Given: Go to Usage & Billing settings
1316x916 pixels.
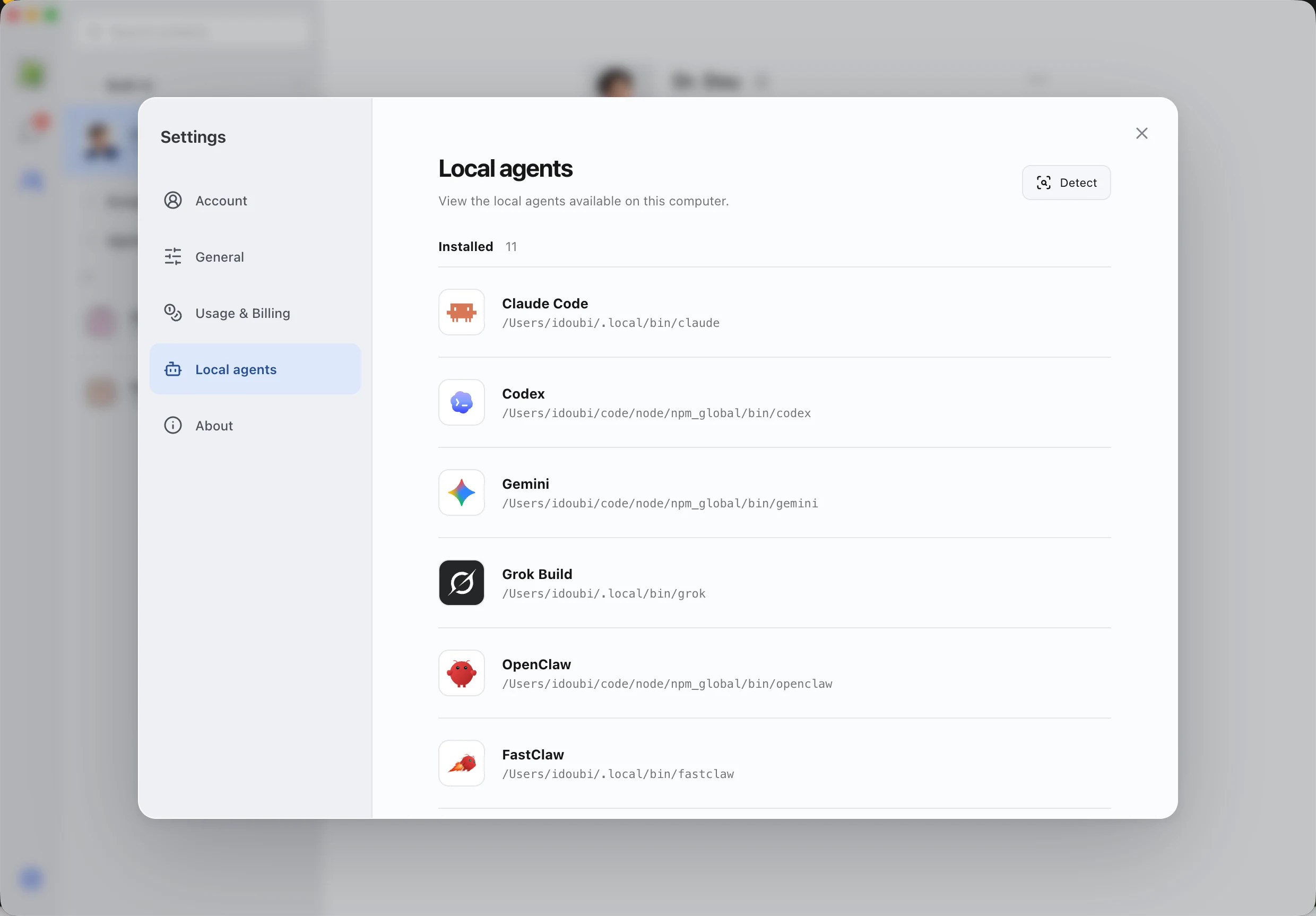Looking at the screenshot, I should (255, 313).
